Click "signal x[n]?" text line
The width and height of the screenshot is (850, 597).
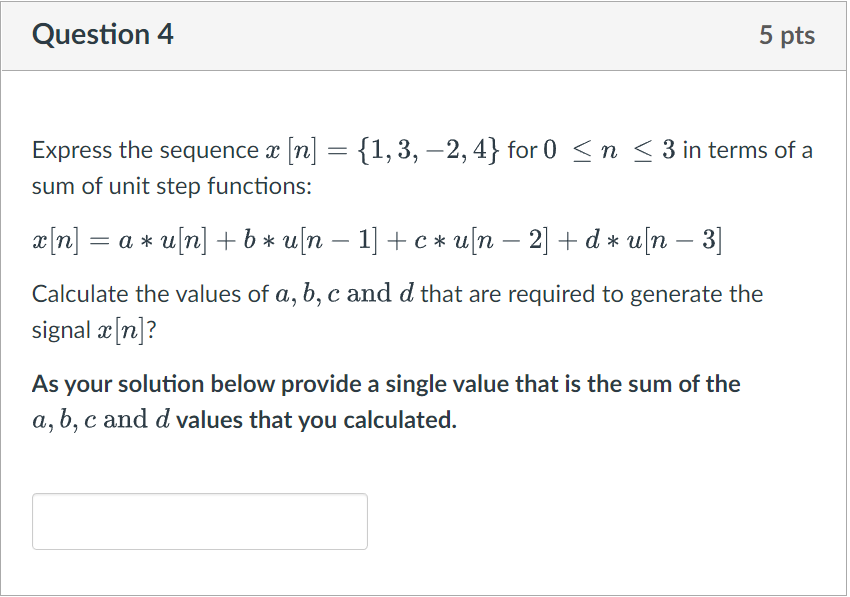(94, 330)
